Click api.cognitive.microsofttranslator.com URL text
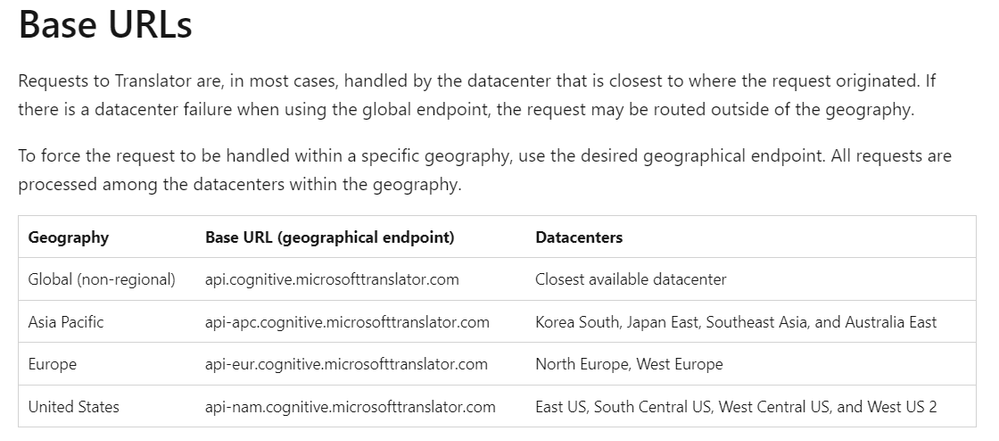999x441 pixels. tap(331, 280)
